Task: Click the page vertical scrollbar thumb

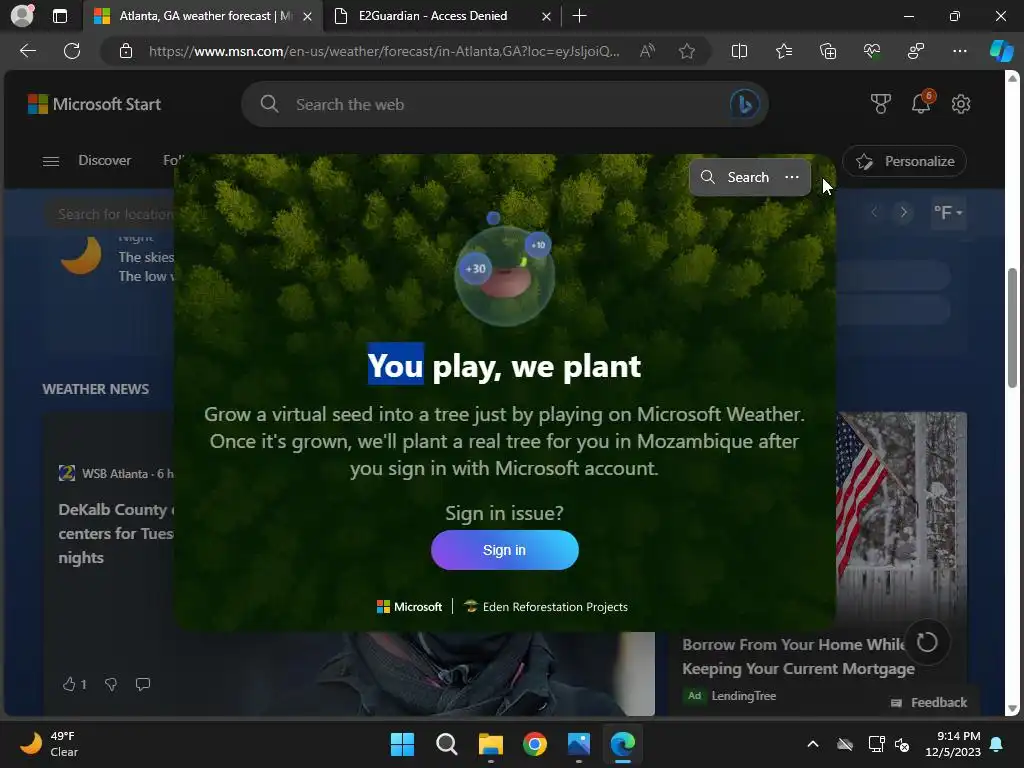Action: click(1012, 327)
